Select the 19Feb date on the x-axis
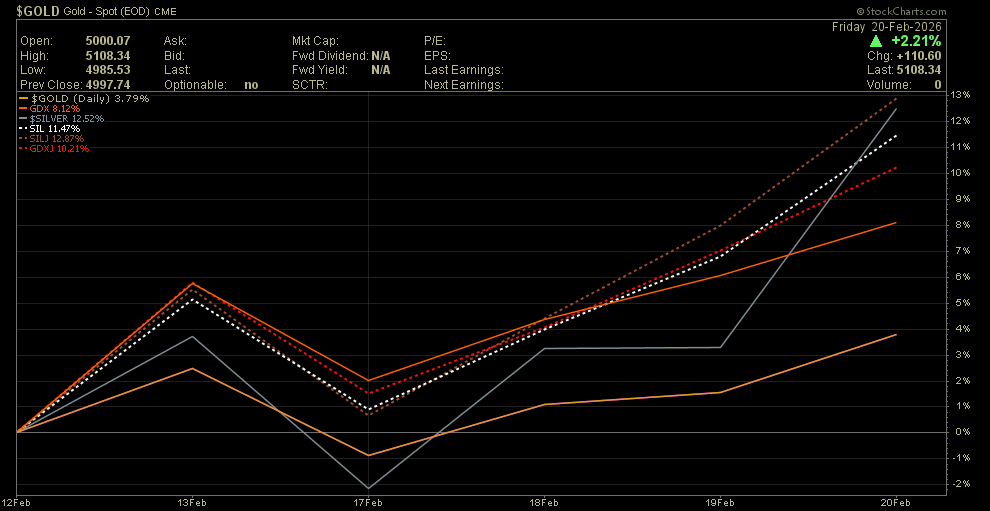990x511 pixels. point(721,501)
